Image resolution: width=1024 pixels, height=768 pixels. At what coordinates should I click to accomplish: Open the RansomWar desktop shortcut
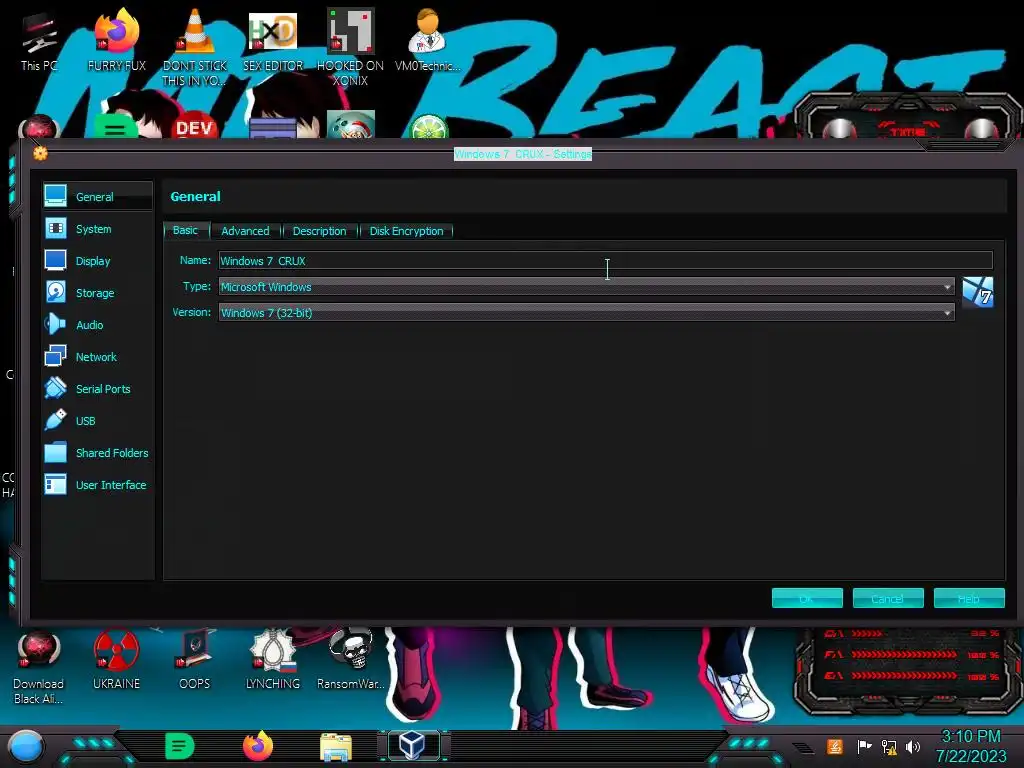point(351,660)
